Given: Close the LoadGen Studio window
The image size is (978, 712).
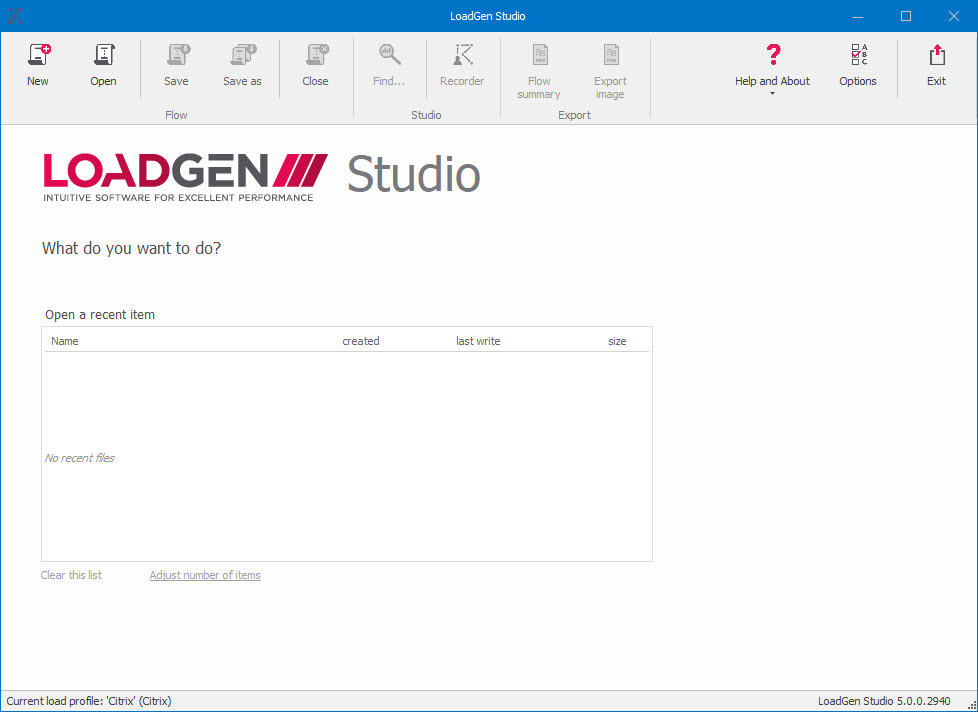Looking at the screenshot, I should click(954, 16).
